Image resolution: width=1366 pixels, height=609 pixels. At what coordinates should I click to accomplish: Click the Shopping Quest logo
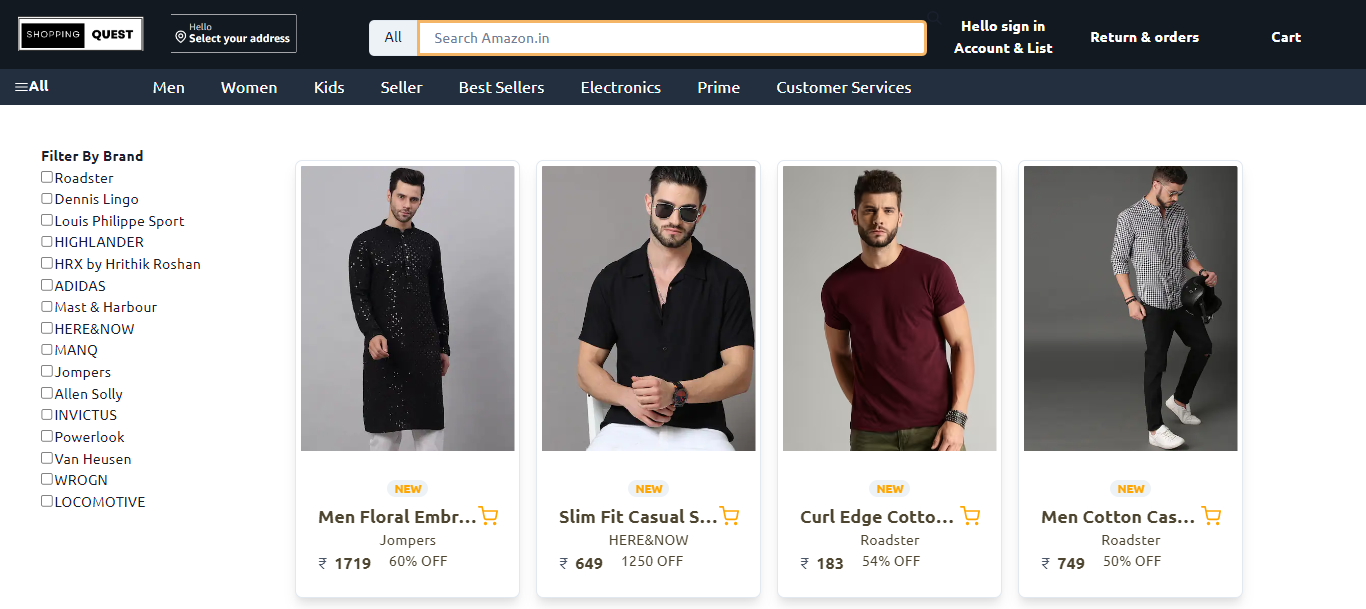[81, 34]
